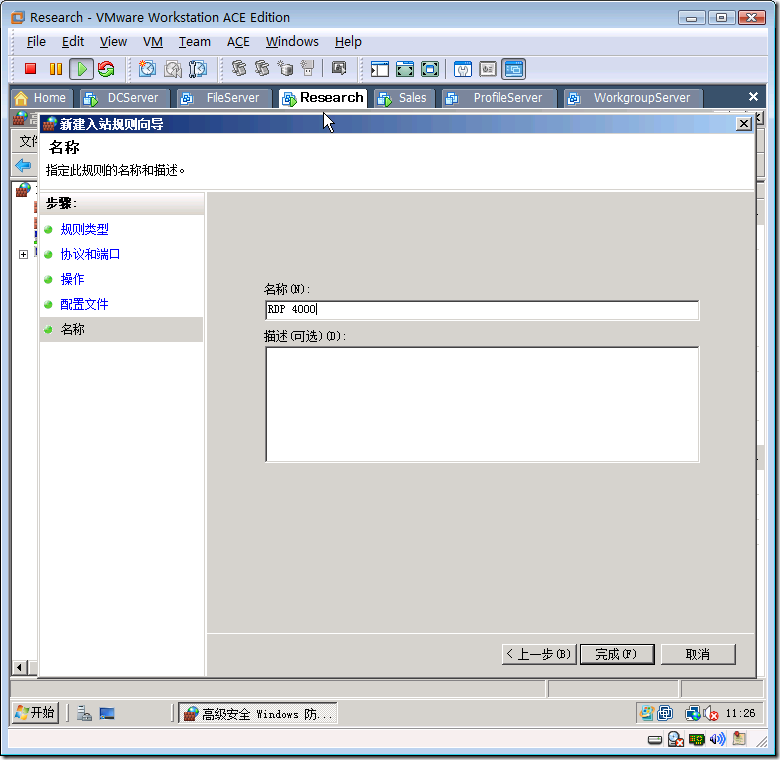Click left scroll arrow of console scrollbar
Image resolution: width=780 pixels, height=760 pixels.
pyautogui.click(x=19, y=667)
